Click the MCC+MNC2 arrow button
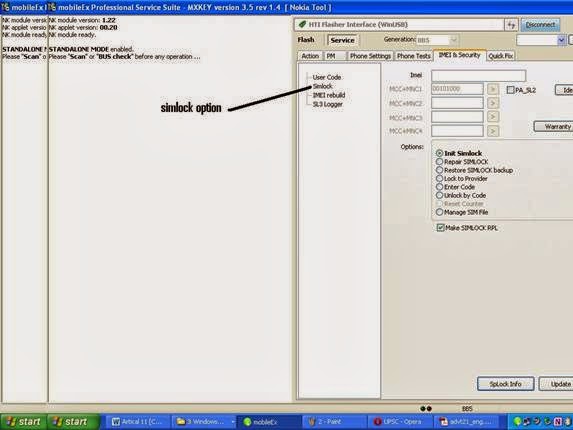The image size is (573, 430). [493, 103]
